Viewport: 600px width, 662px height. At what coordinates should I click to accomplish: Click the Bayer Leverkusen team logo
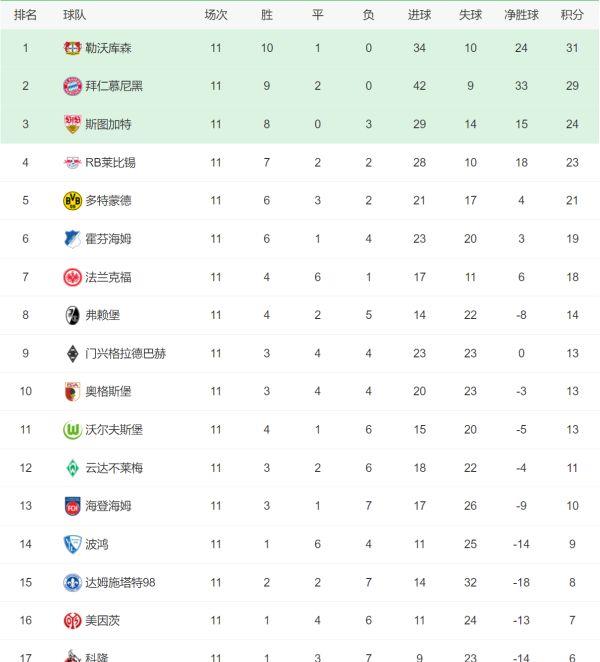[x=72, y=48]
